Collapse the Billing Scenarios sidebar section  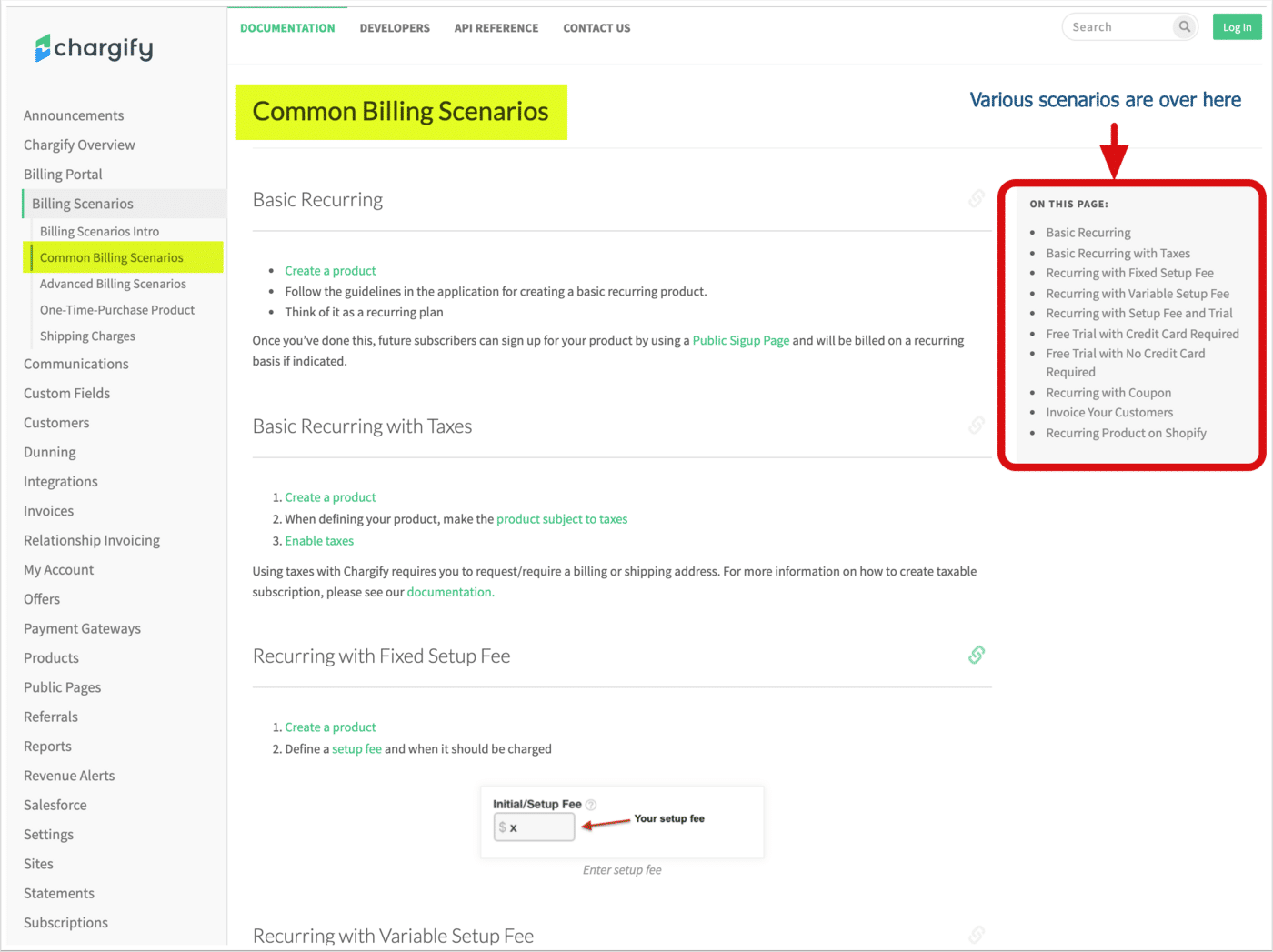coord(81,203)
